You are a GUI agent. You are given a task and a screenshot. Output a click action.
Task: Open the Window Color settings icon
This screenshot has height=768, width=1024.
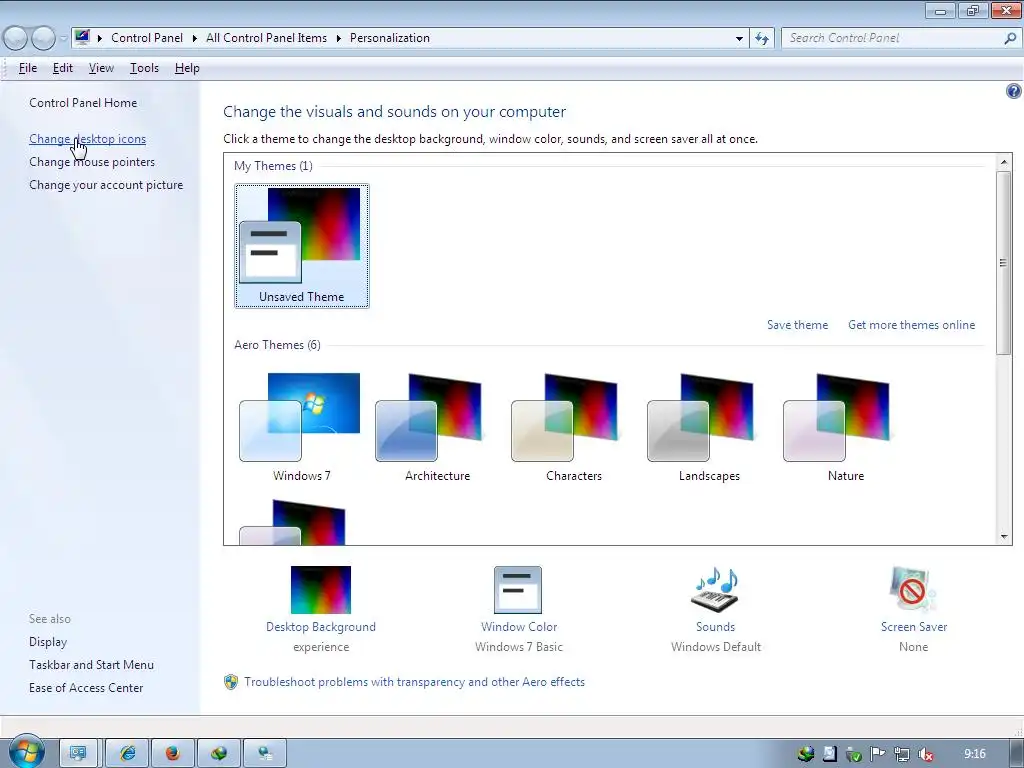(518, 590)
